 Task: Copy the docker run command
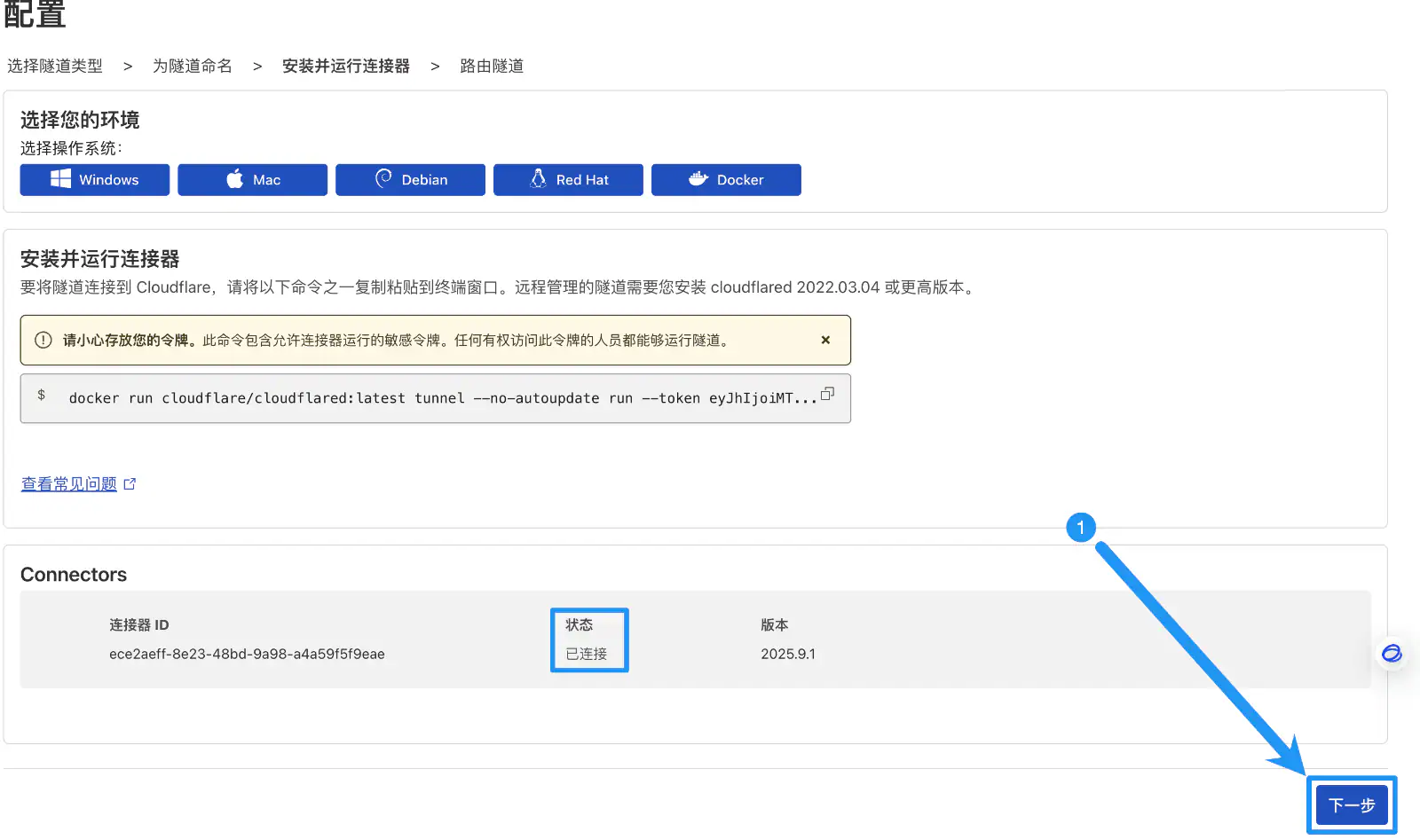pyautogui.click(x=827, y=394)
